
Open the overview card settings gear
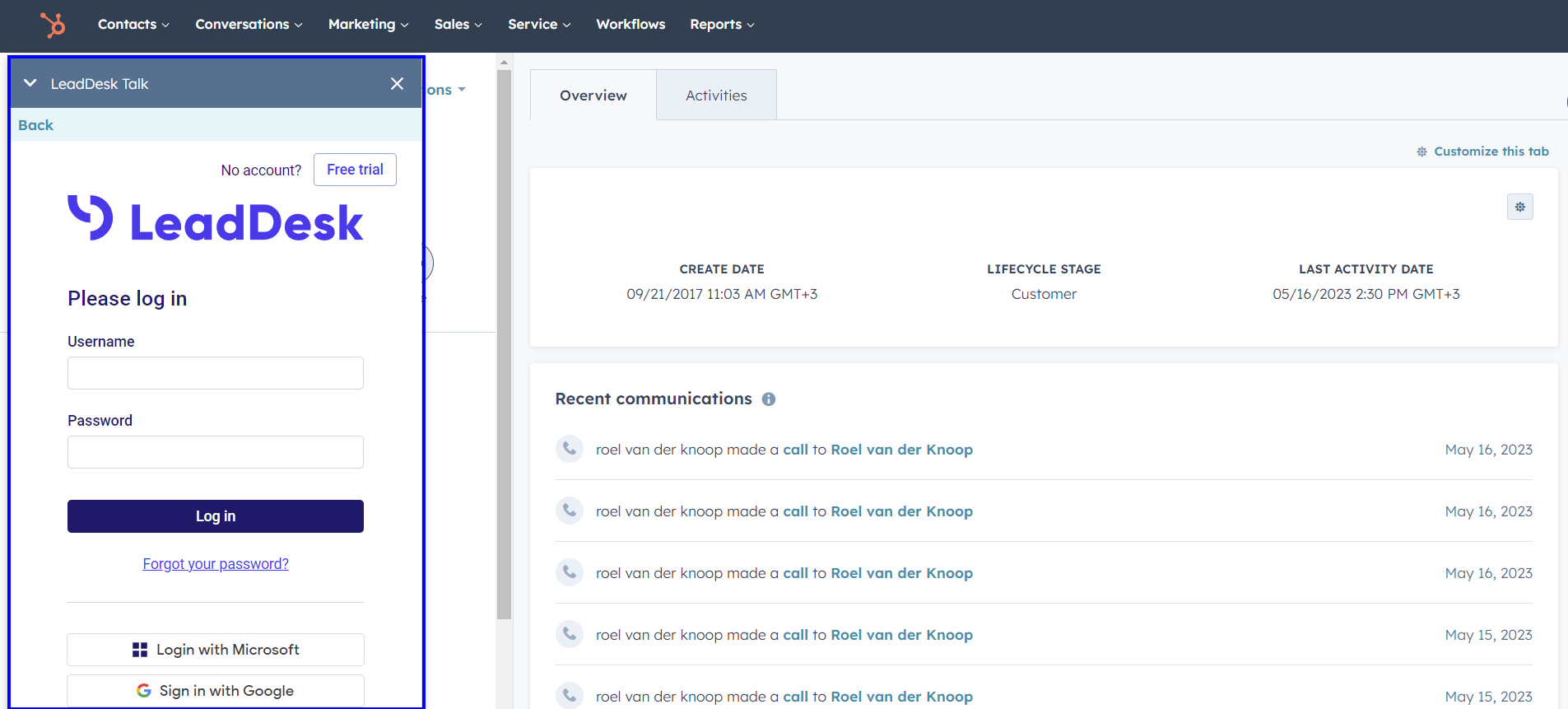[1519, 207]
